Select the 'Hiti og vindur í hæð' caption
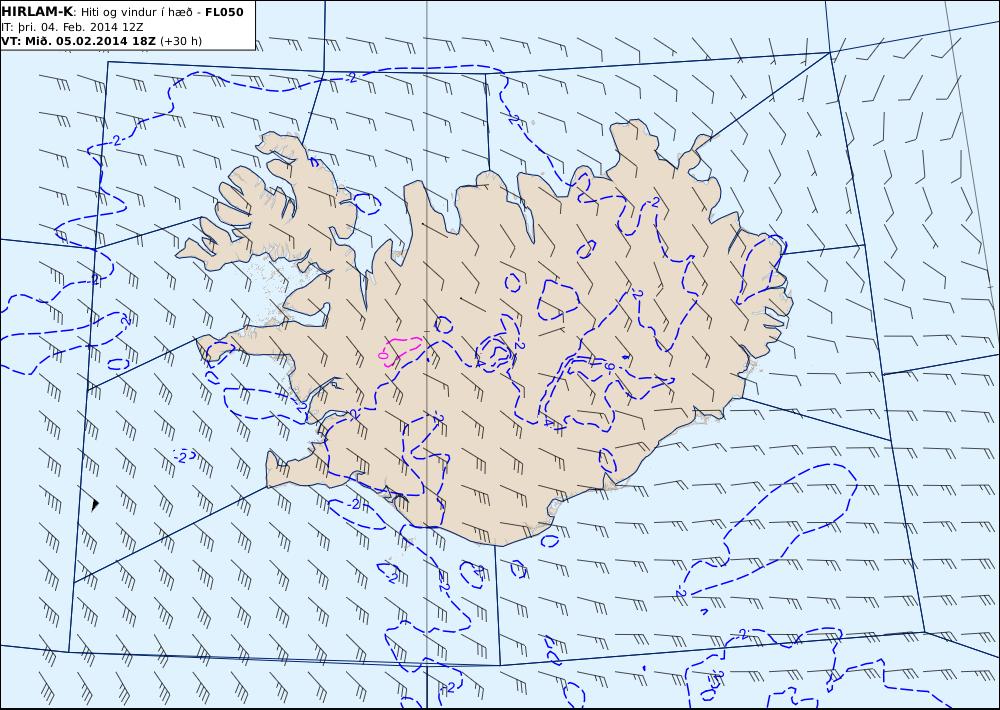The image size is (1000, 710). click(136, 12)
